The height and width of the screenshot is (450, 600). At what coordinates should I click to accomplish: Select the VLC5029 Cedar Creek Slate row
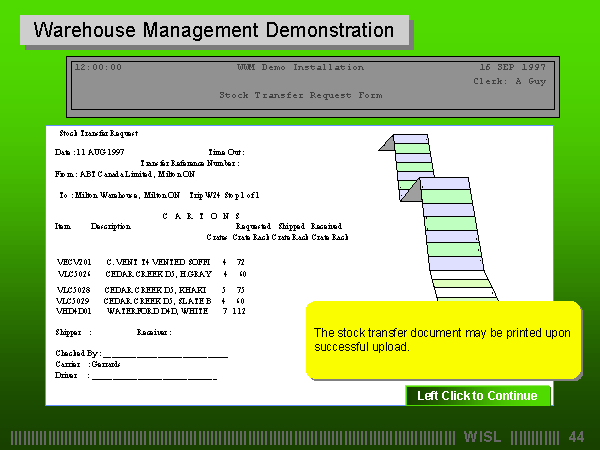click(x=150, y=300)
